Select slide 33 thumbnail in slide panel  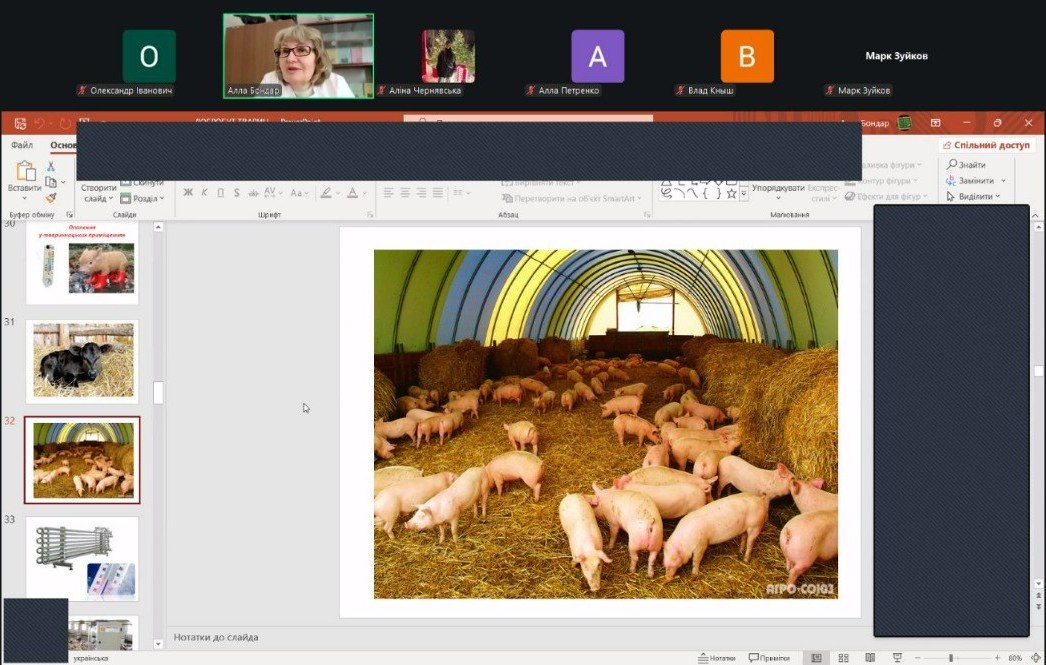[82, 558]
